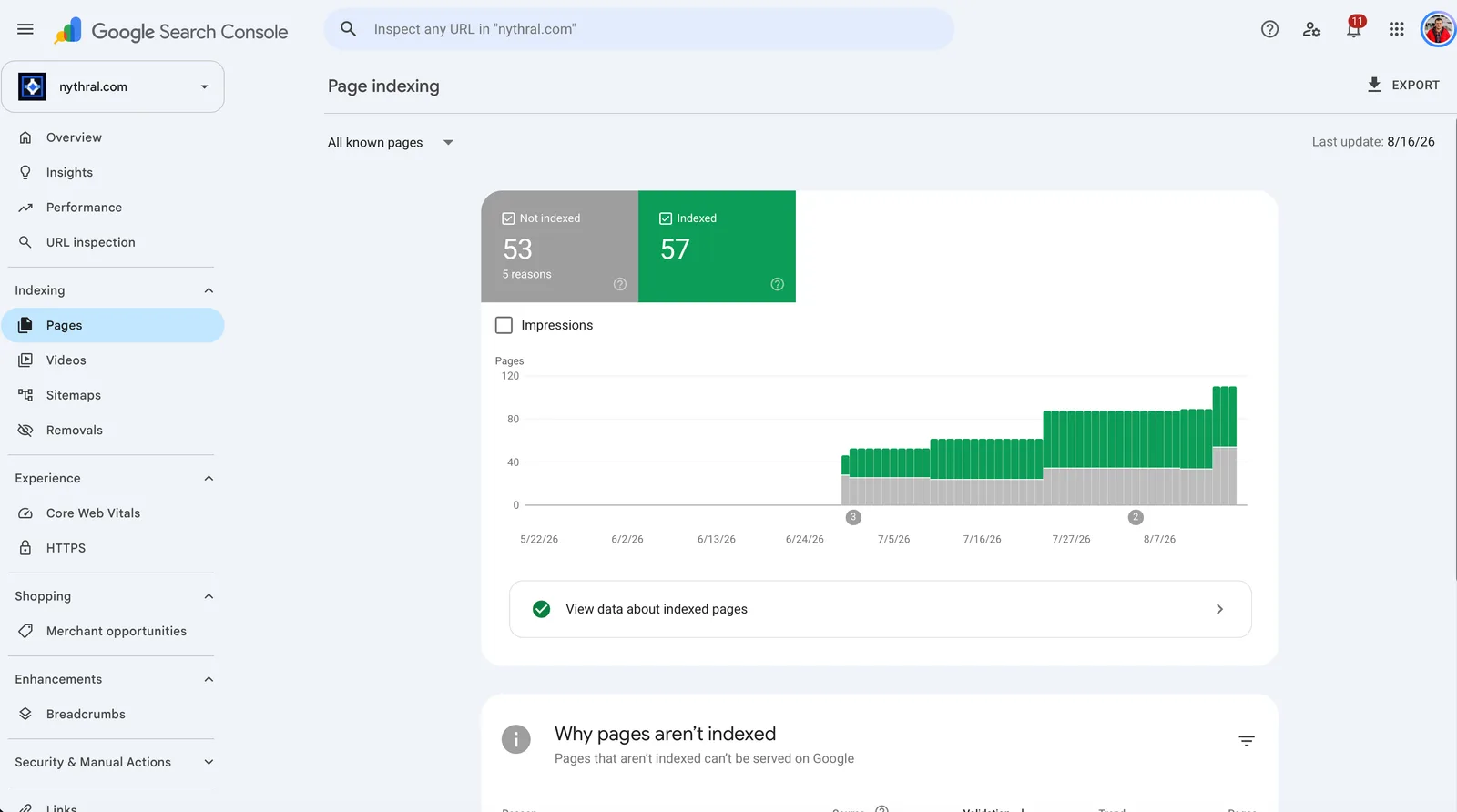Open Insights in sidebar
Screen dimensions: 1457x812
(113, 172)
